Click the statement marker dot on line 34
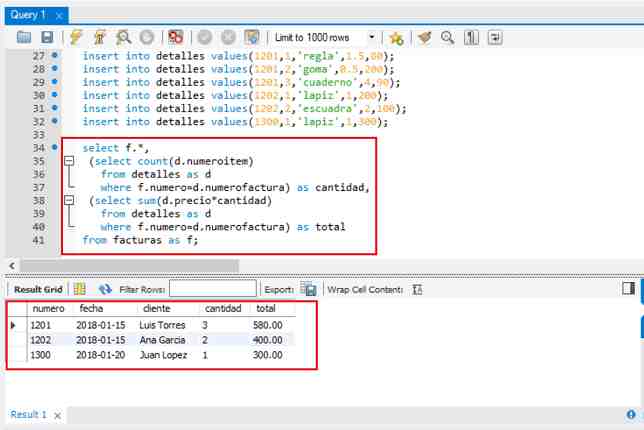This screenshot has width=644, height=430. (55, 147)
